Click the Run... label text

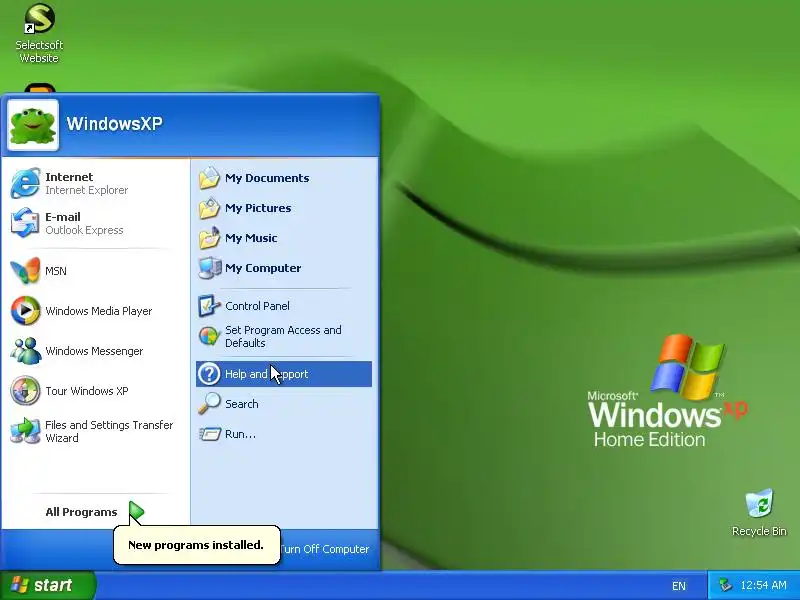tap(240, 434)
